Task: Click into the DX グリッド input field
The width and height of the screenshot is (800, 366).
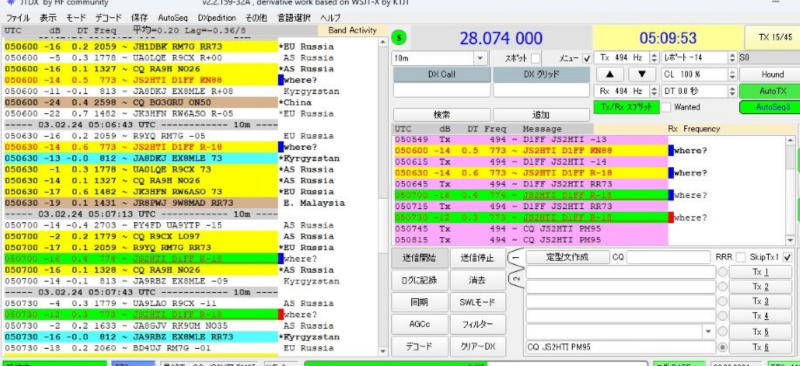Action: (x=541, y=90)
